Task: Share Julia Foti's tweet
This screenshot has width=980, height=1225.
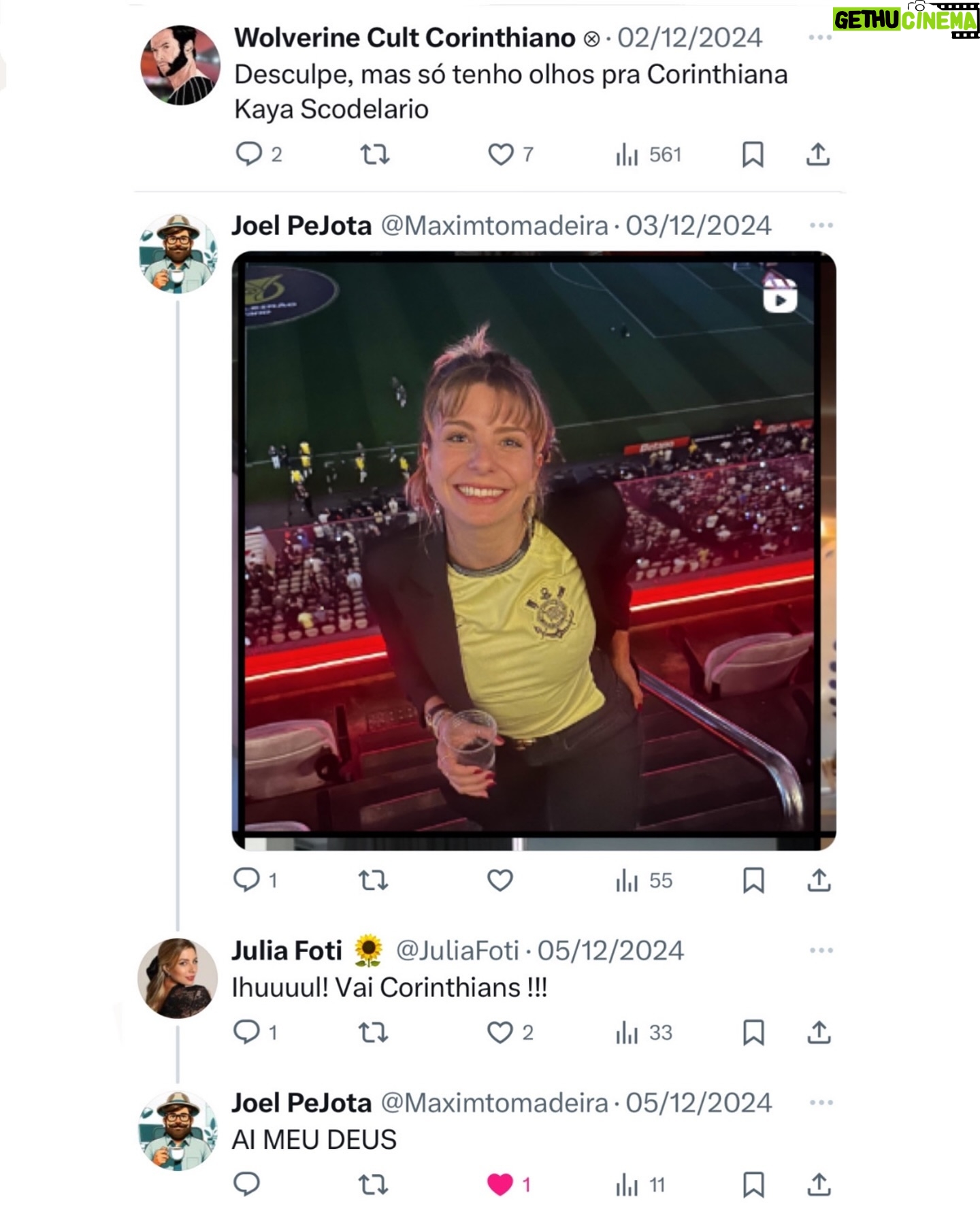Action: point(819,1032)
